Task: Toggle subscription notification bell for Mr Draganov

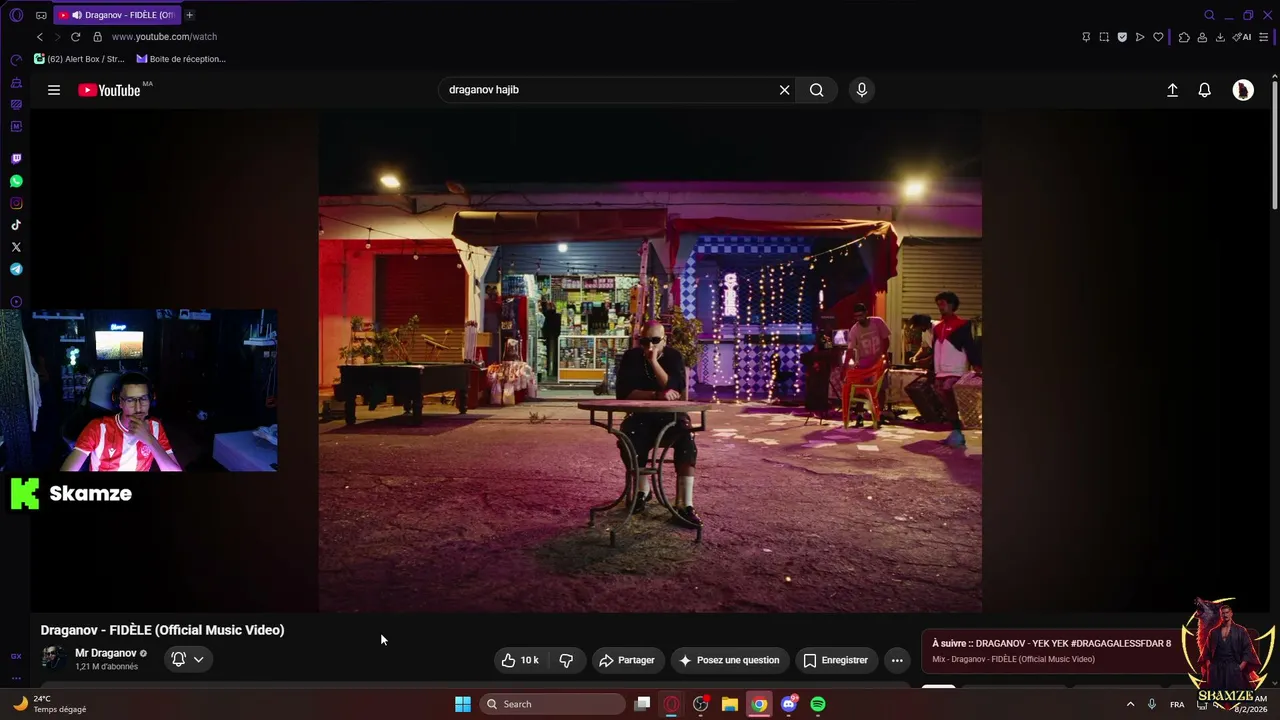Action: 178,659
